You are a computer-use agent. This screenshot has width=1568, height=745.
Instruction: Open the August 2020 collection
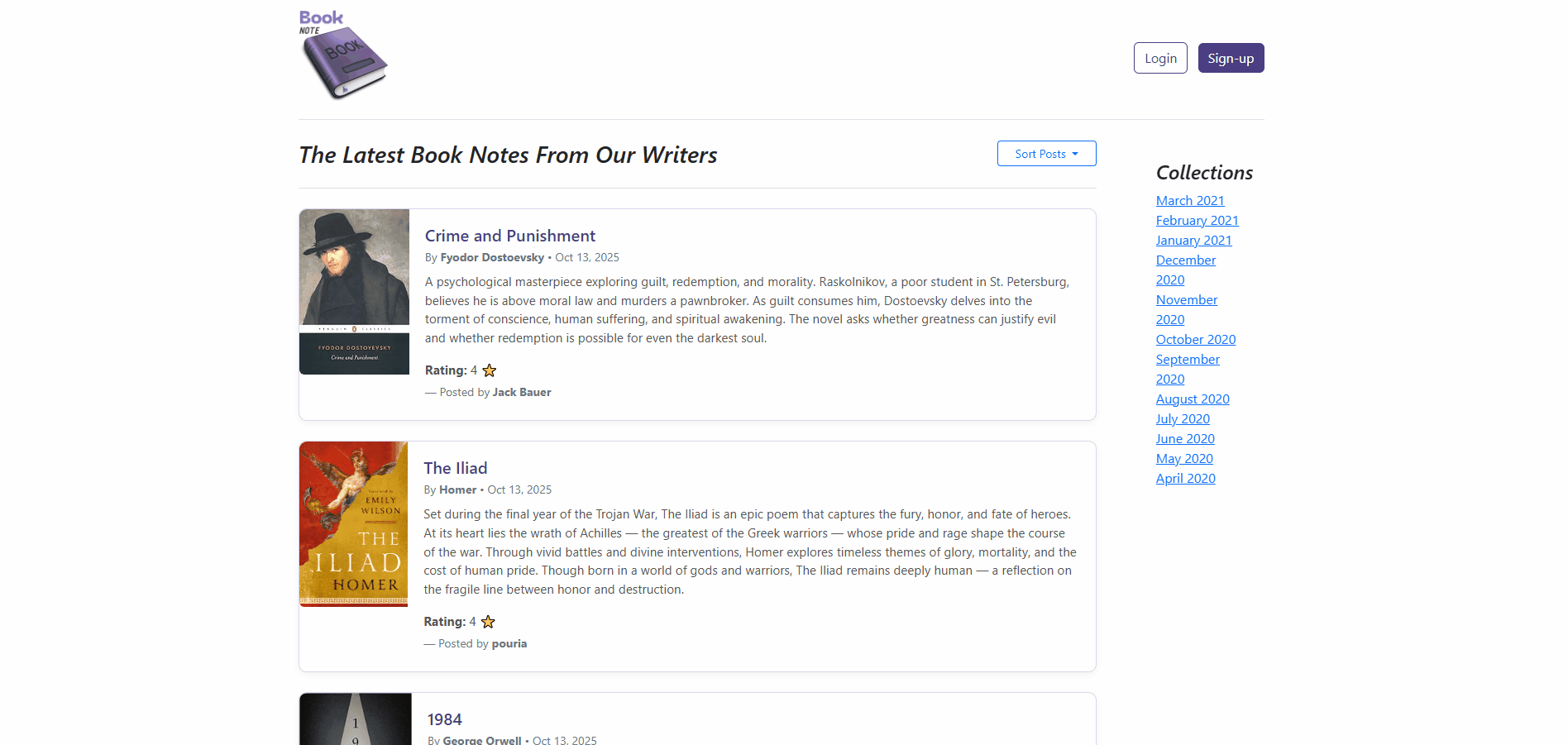(1192, 399)
